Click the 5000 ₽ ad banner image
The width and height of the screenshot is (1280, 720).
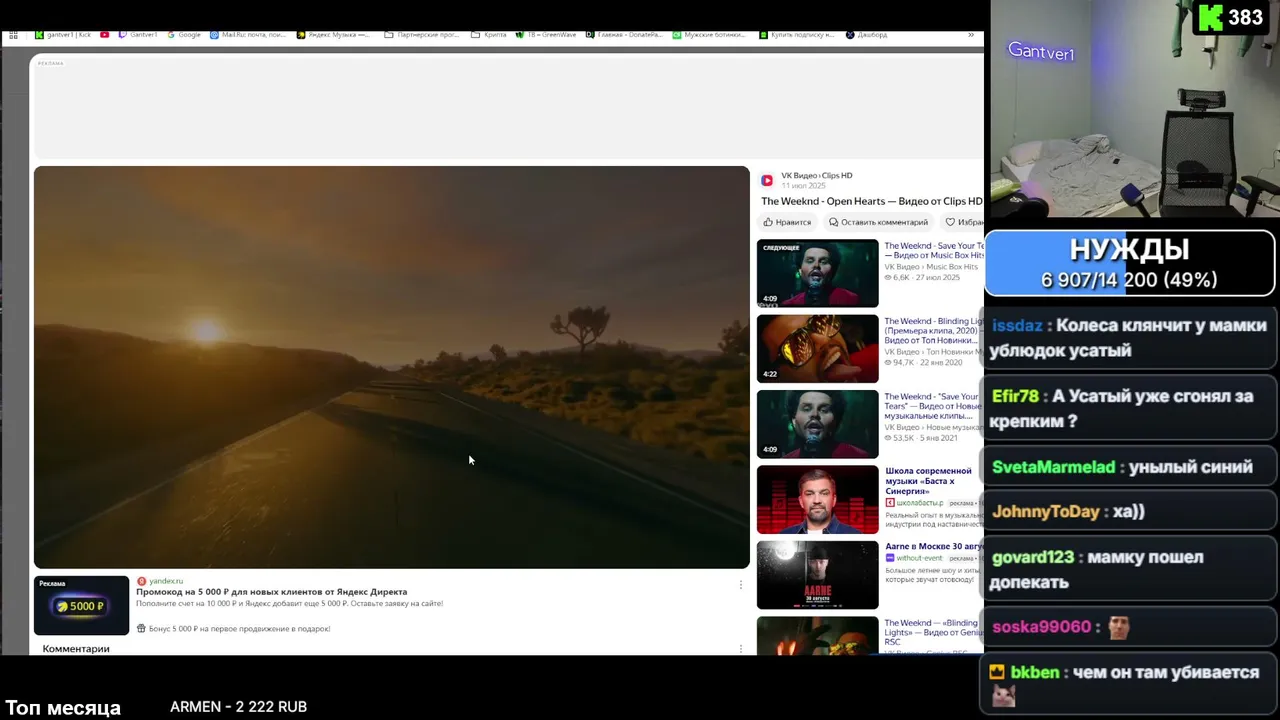coord(82,606)
